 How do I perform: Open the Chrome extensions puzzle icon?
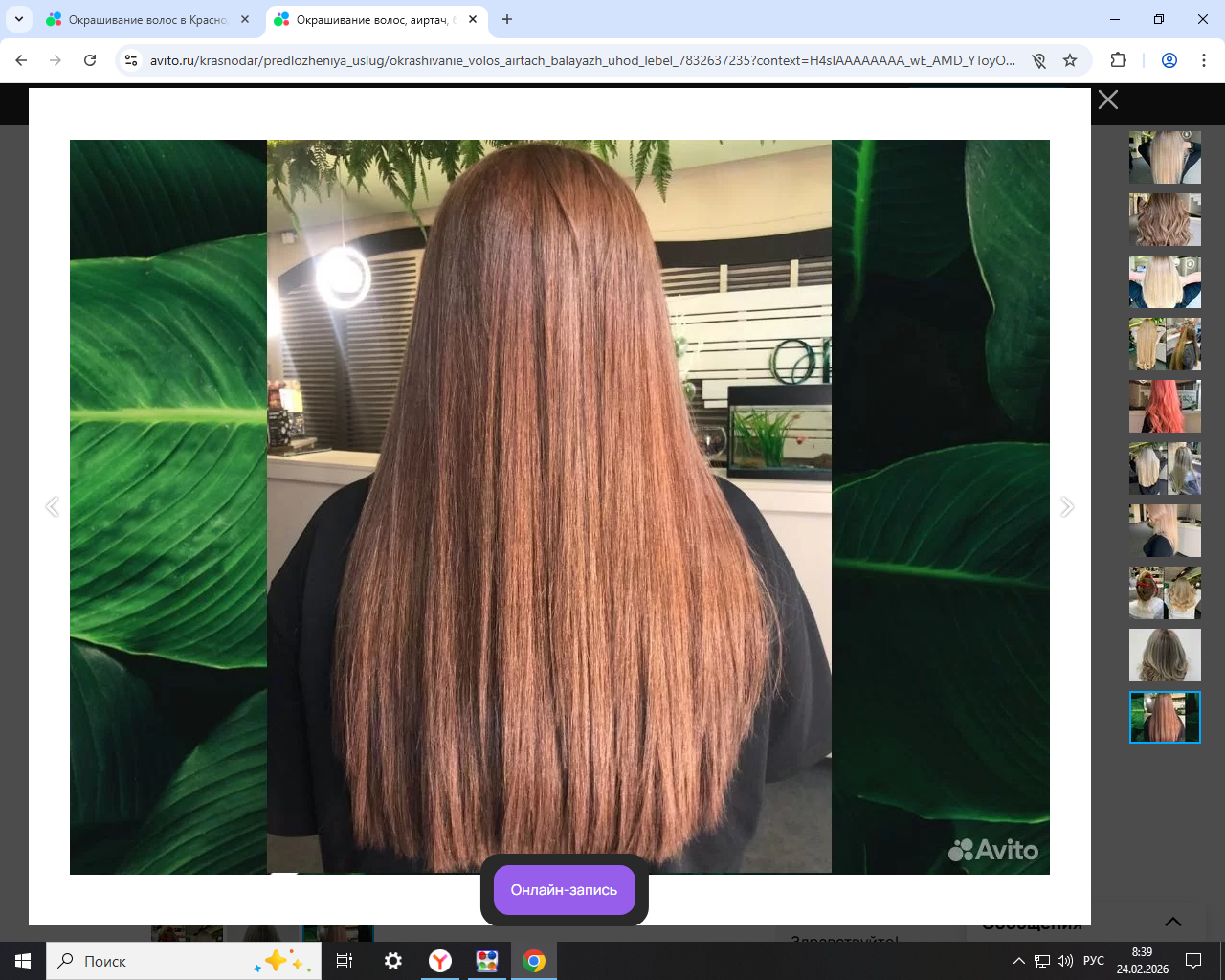[1118, 60]
